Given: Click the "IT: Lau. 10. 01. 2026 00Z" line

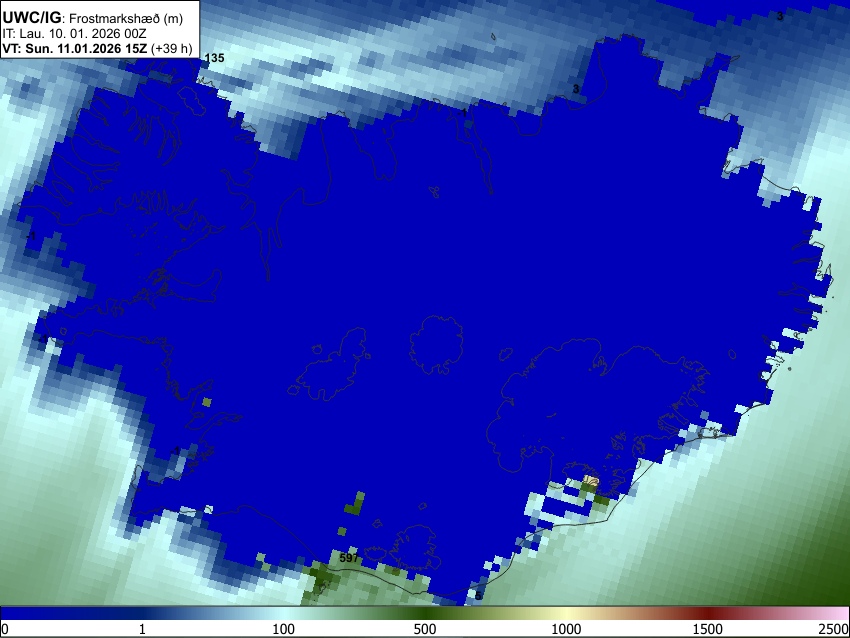Looking at the screenshot, I should coord(74,34).
